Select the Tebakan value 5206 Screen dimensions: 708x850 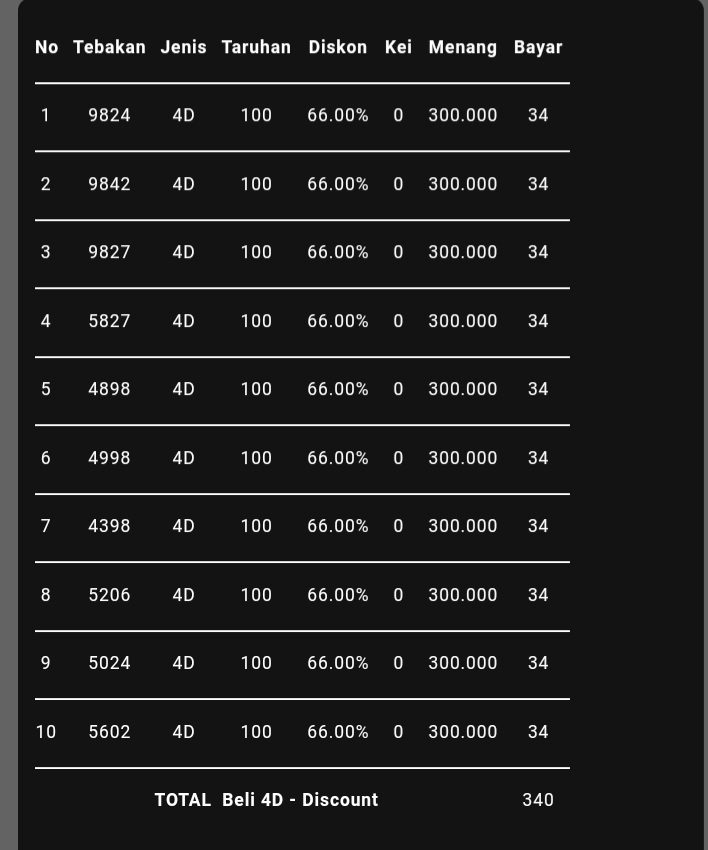point(109,595)
